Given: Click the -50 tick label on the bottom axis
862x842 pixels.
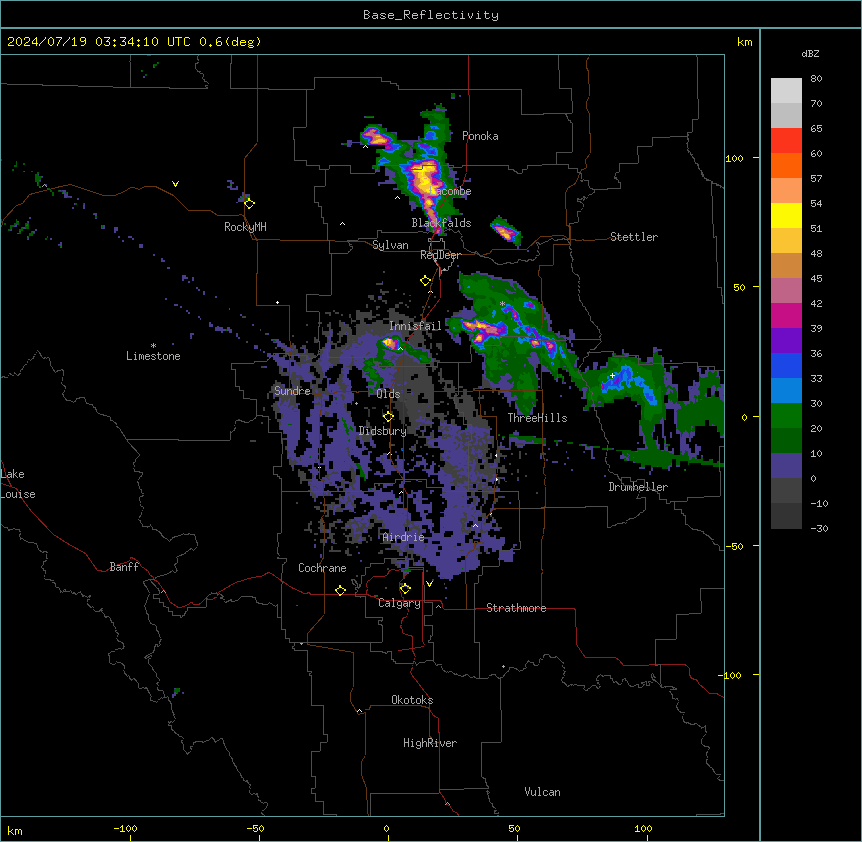Looking at the screenshot, I should (x=255, y=828).
